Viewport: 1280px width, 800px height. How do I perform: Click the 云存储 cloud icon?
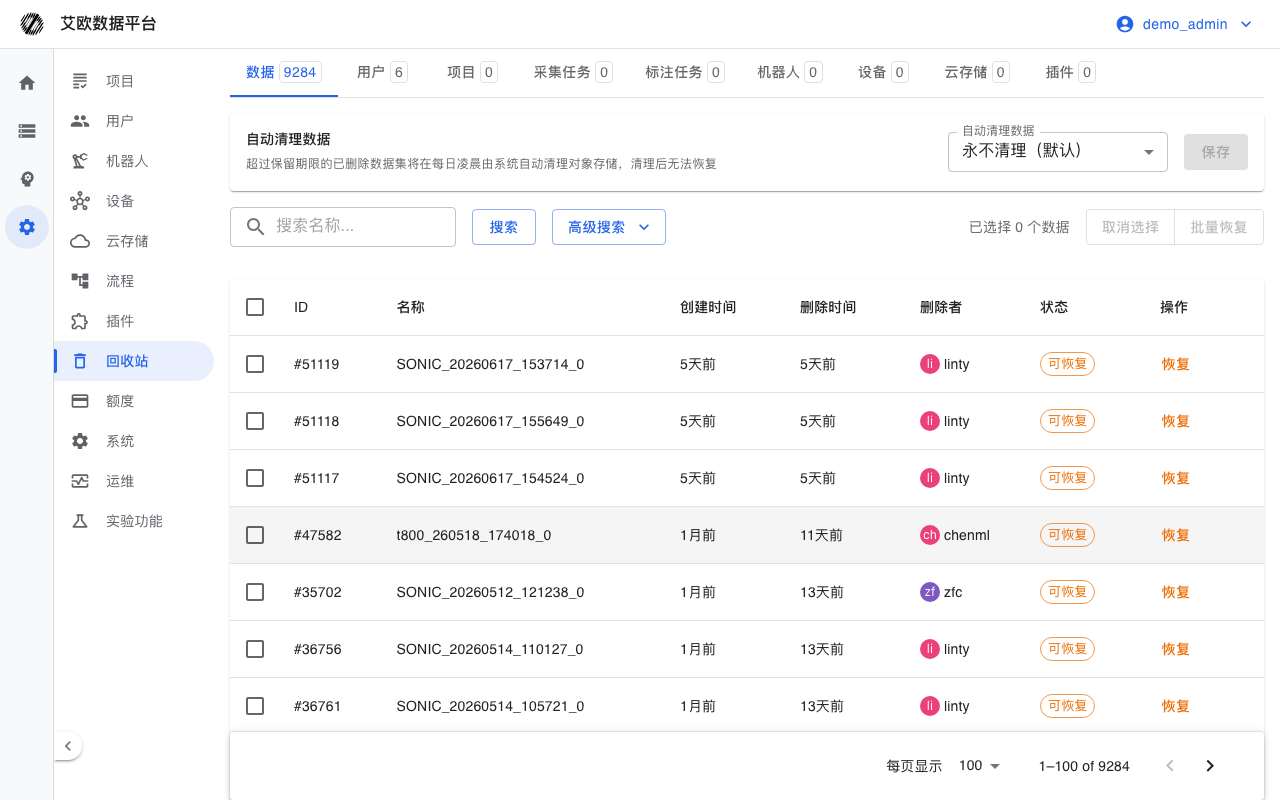pos(80,241)
